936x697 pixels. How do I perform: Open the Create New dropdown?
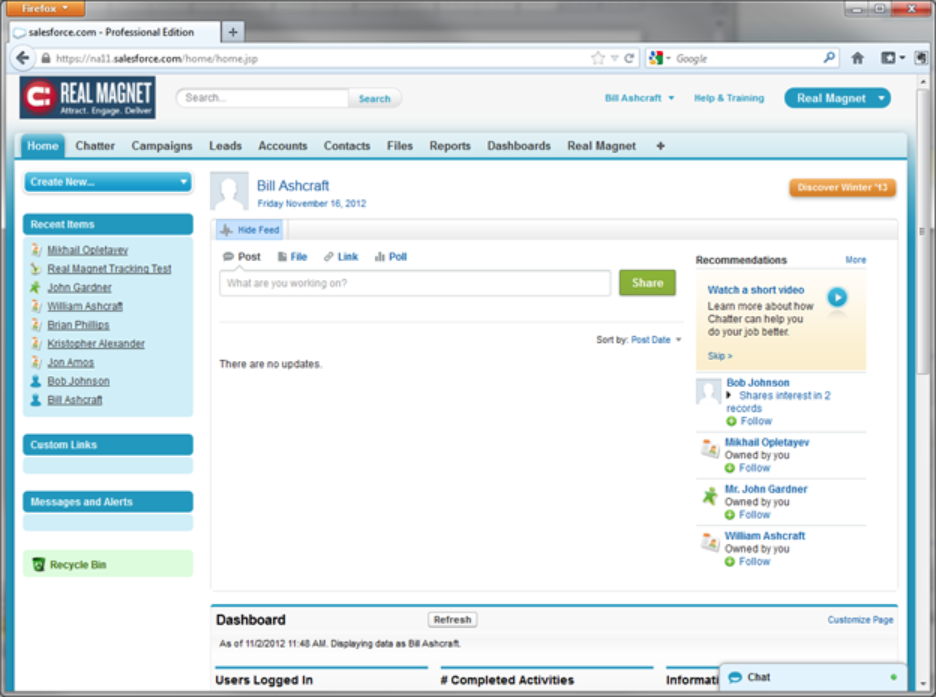point(108,182)
